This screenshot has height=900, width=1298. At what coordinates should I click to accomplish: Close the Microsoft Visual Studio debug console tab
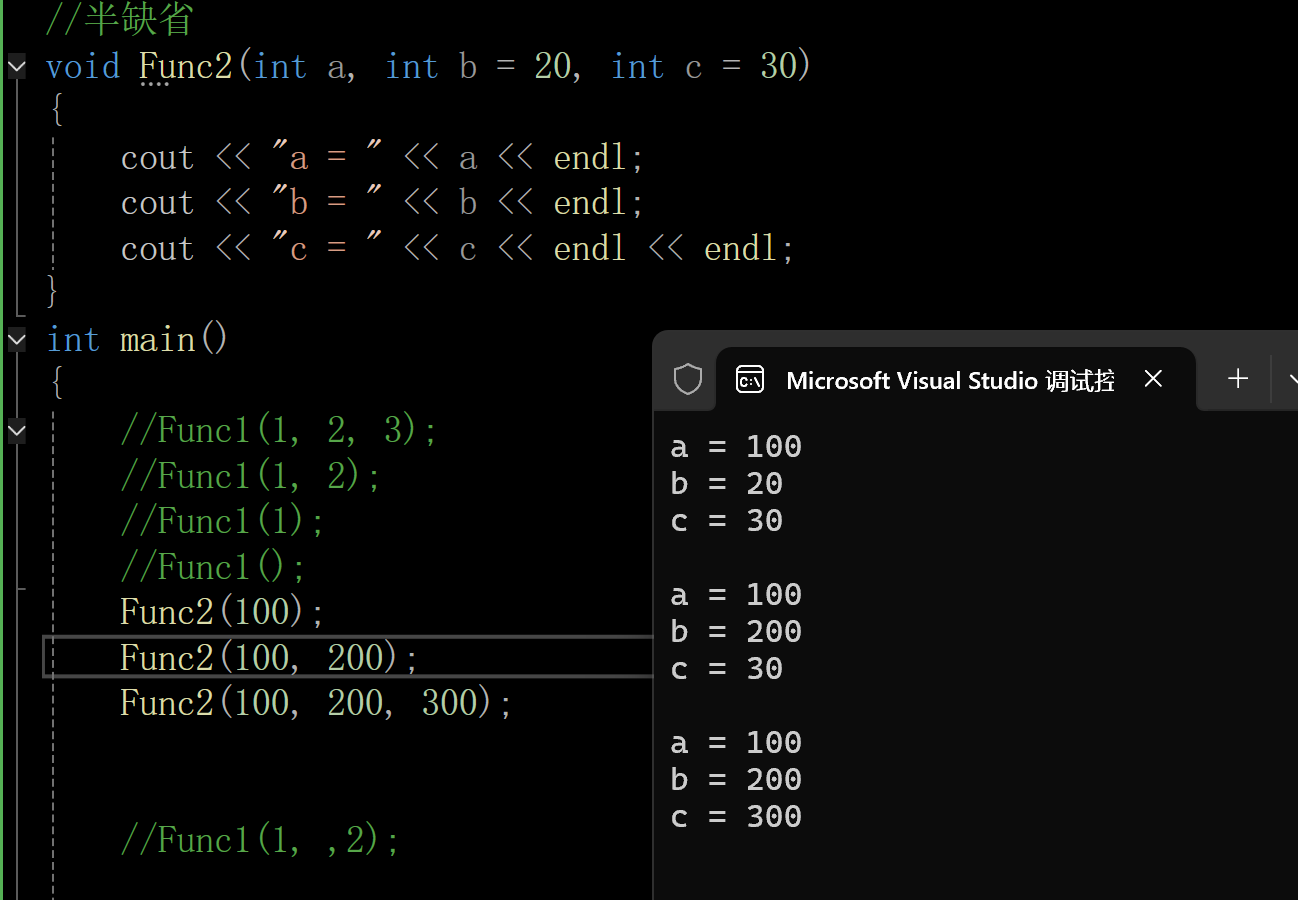pyautogui.click(x=1153, y=379)
